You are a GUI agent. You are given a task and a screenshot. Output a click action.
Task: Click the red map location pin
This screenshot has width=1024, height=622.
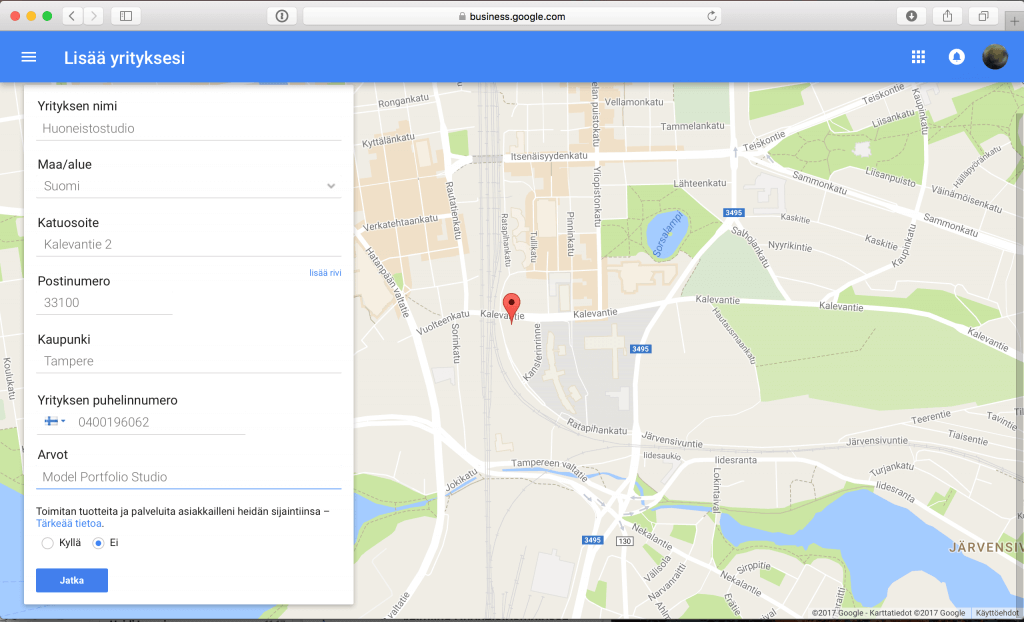pyautogui.click(x=512, y=306)
